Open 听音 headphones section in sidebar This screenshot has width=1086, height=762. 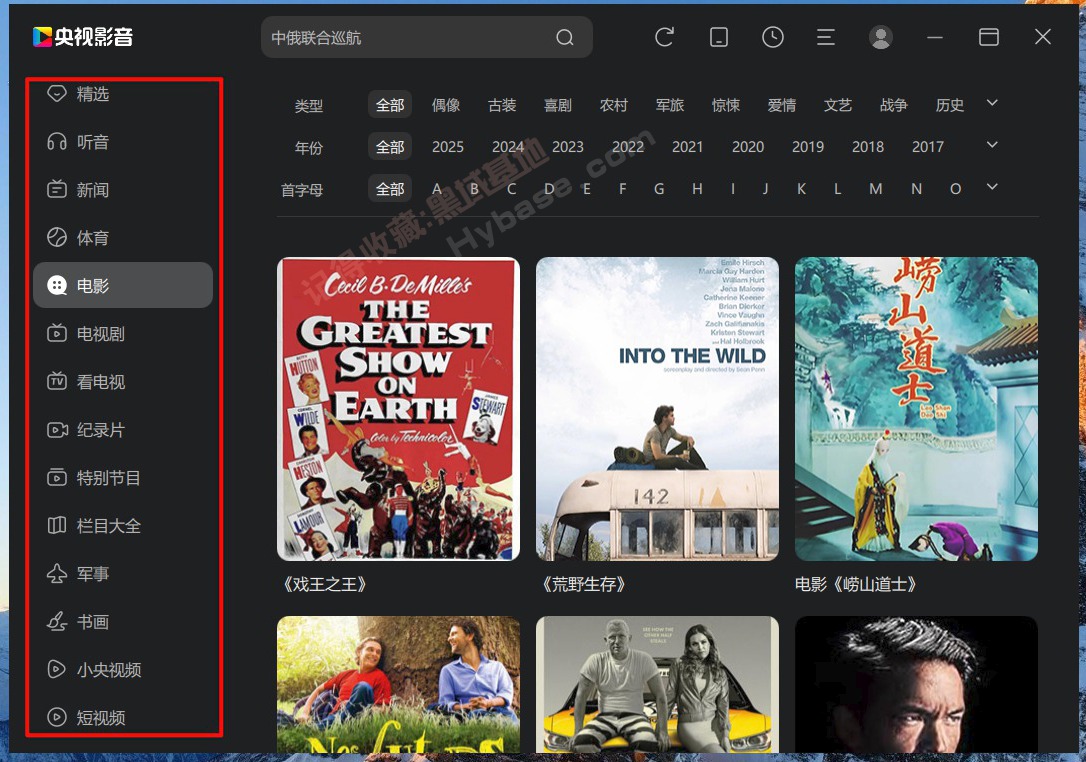pyautogui.click(x=92, y=142)
